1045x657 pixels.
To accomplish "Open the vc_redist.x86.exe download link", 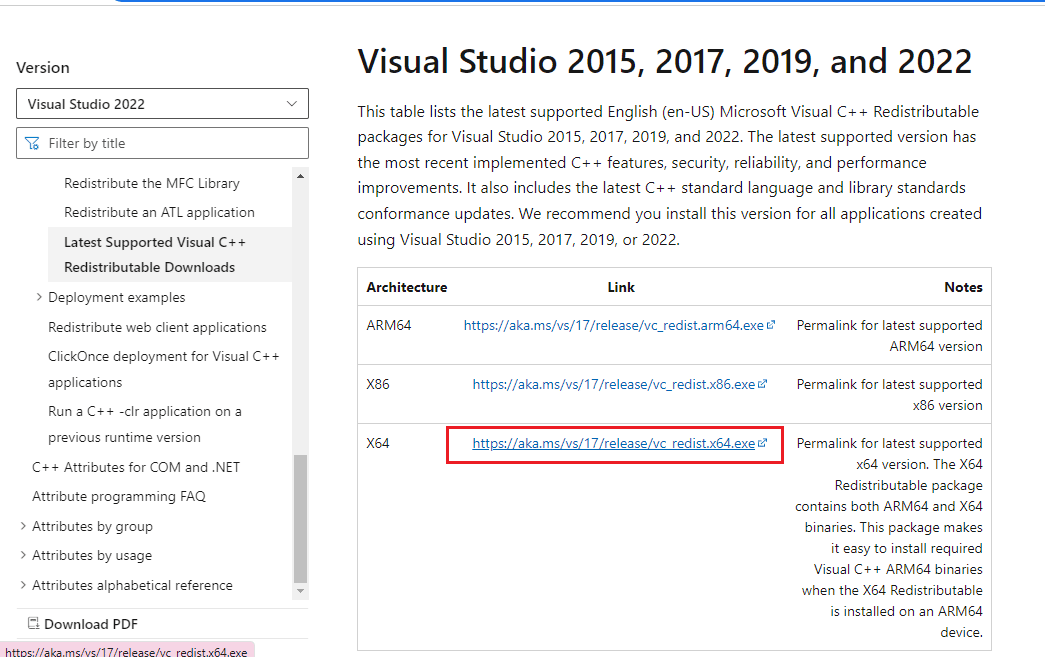I will (613, 384).
